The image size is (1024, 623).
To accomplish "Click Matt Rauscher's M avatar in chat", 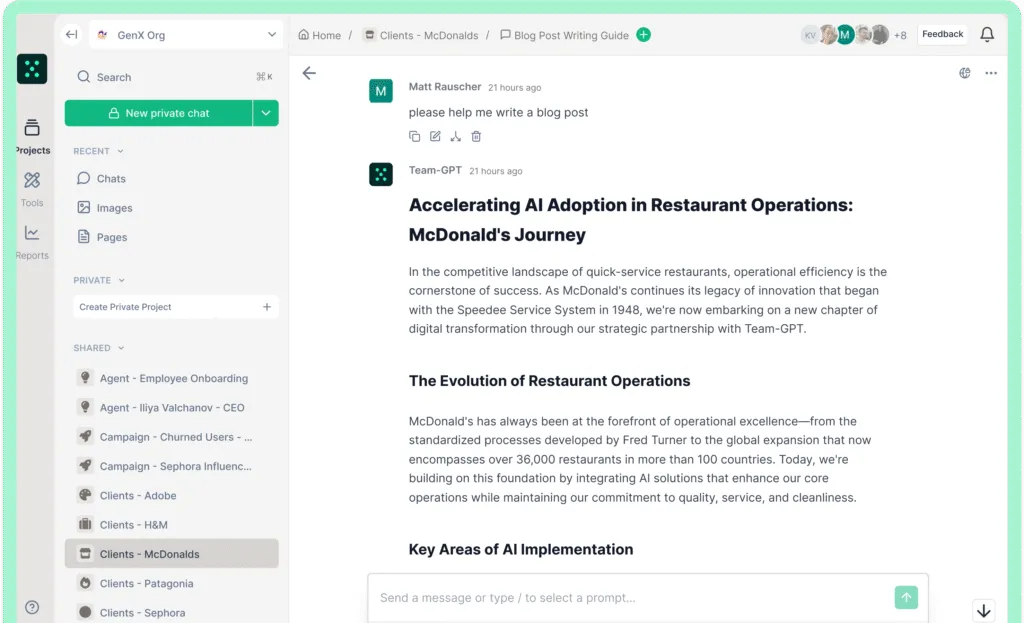I will pyautogui.click(x=381, y=91).
